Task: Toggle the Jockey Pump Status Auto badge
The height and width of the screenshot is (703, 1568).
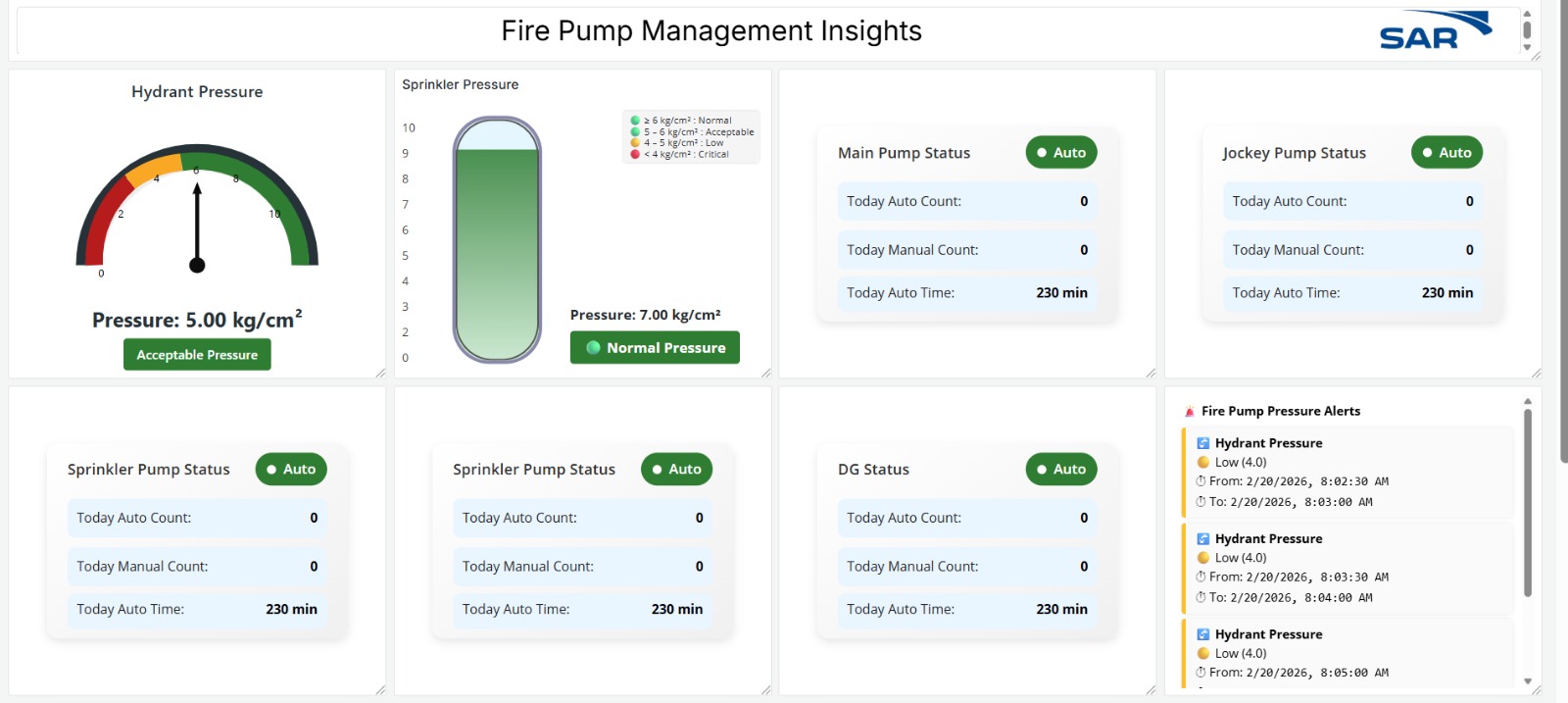Action: pyautogui.click(x=1446, y=153)
